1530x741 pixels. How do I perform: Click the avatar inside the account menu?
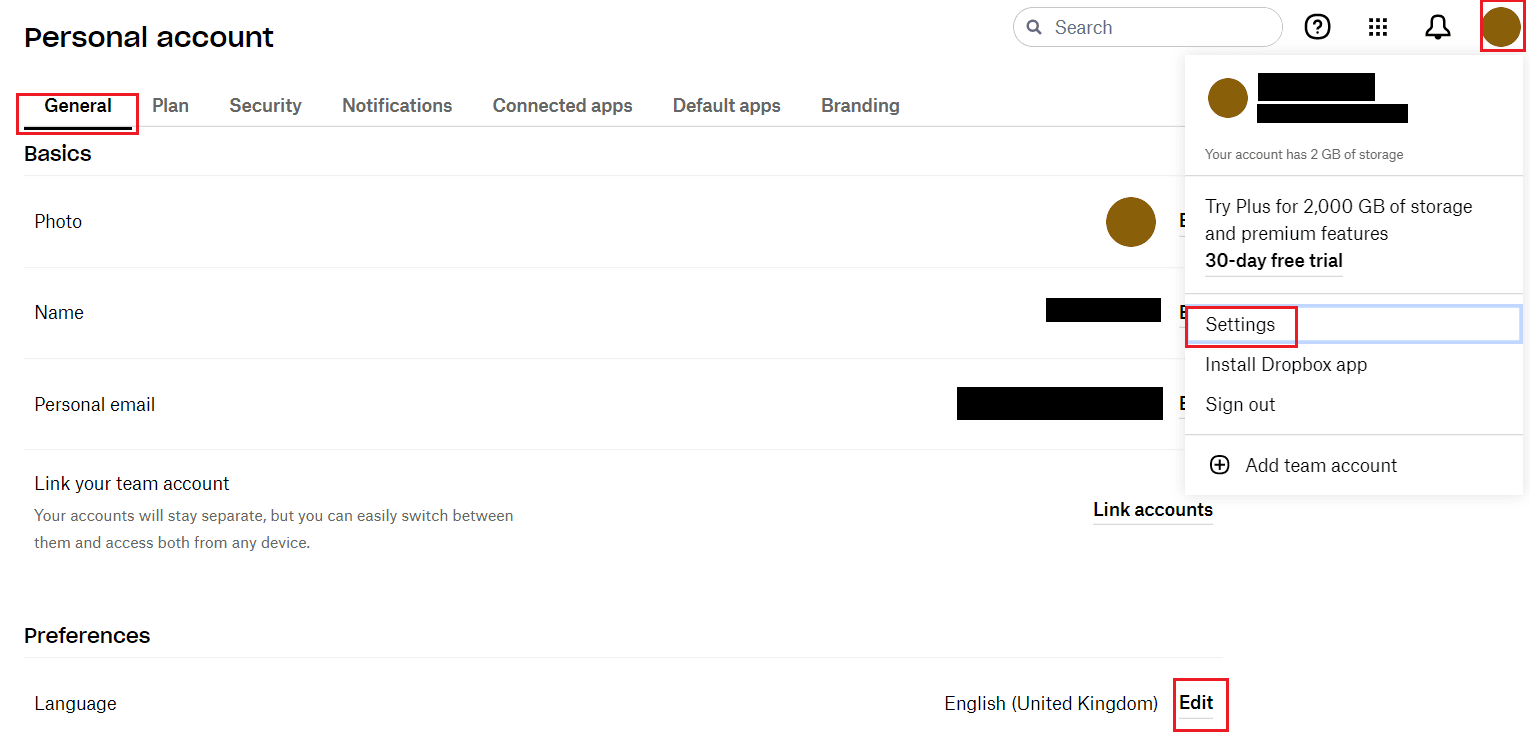(1228, 98)
